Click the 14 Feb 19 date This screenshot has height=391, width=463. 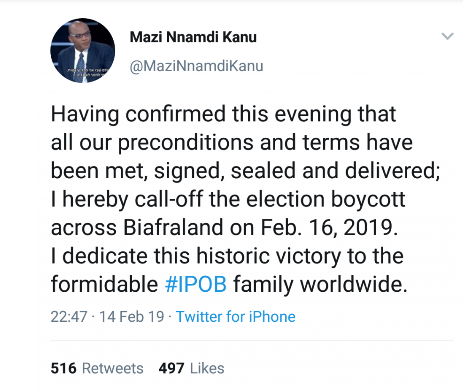click(x=132, y=317)
